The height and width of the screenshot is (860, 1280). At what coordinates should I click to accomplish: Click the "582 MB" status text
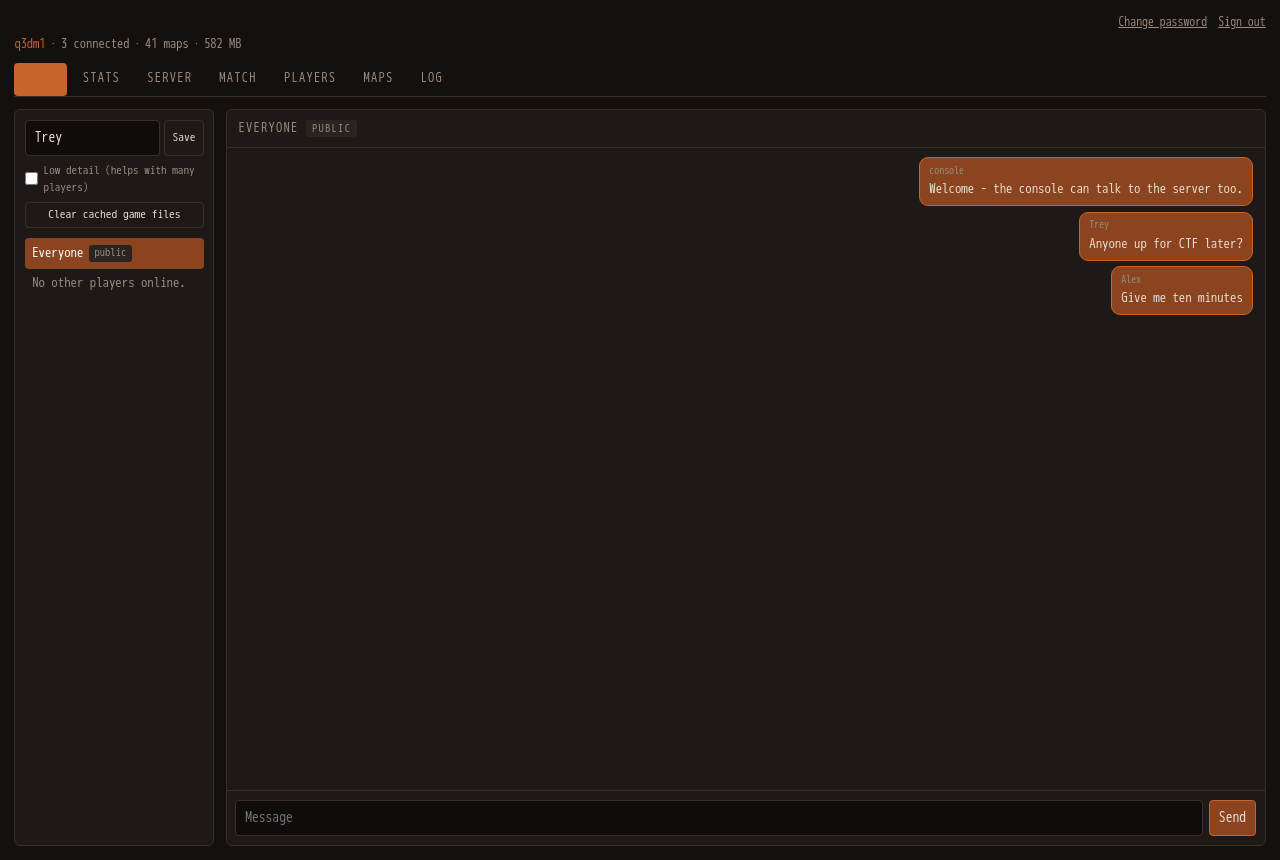pyautogui.click(x=223, y=44)
